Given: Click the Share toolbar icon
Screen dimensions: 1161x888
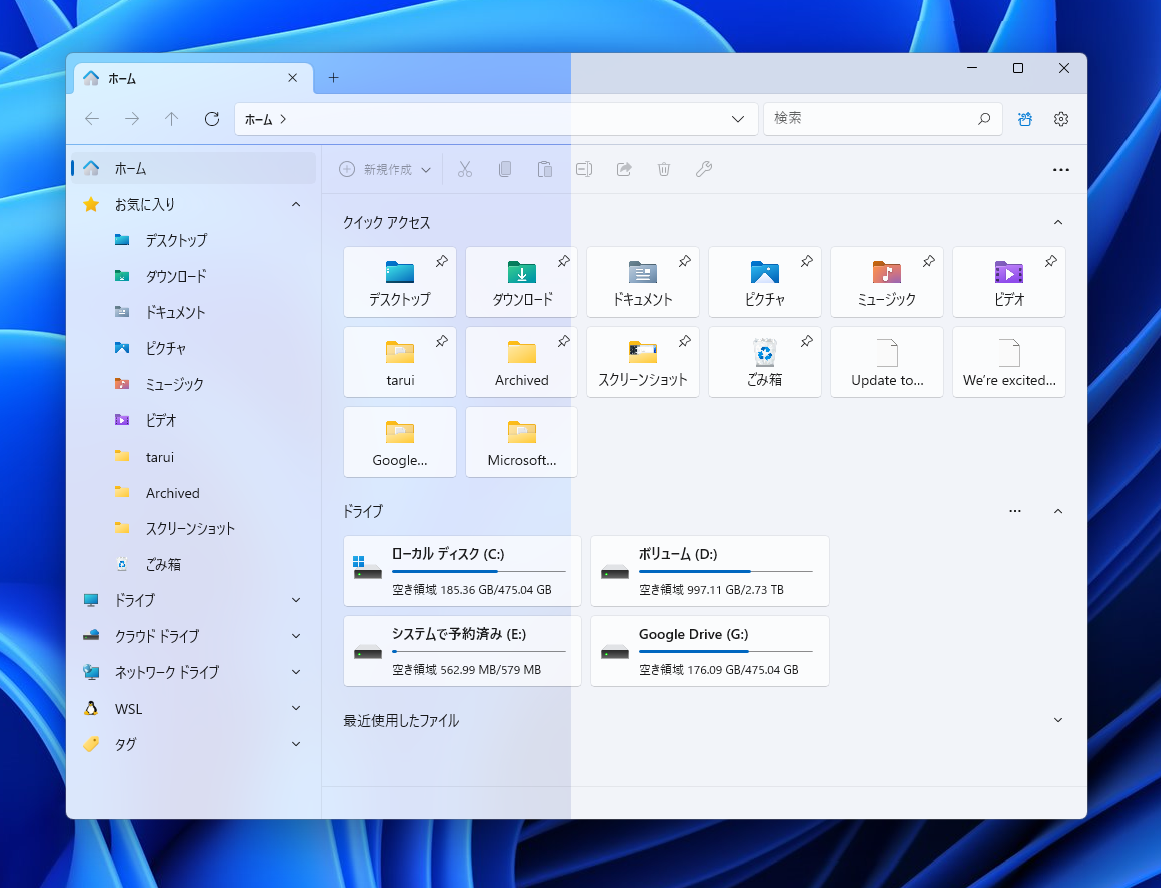Looking at the screenshot, I should tap(624, 170).
